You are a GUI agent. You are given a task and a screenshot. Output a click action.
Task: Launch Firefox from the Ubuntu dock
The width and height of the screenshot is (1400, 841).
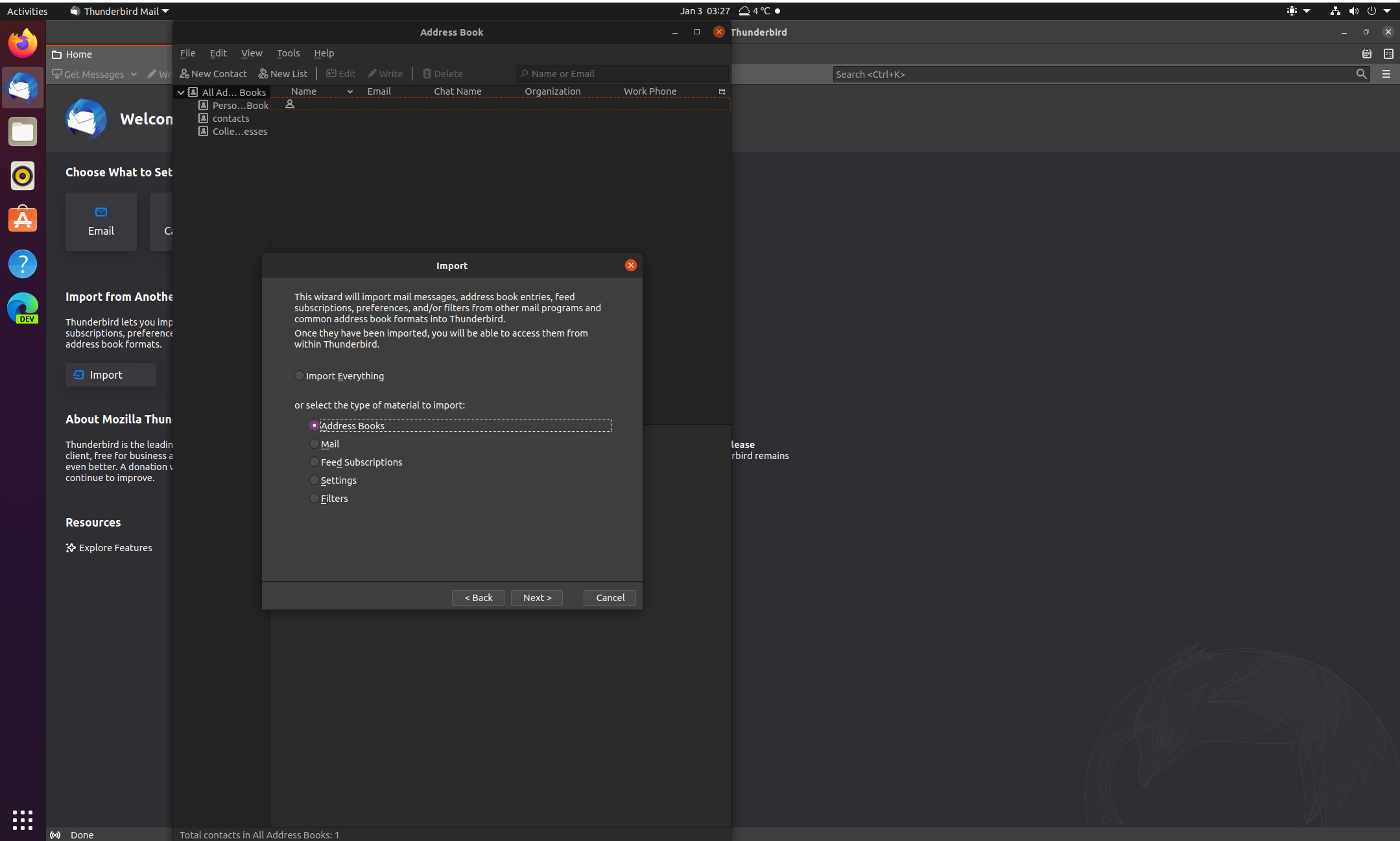click(x=23, y=43)
